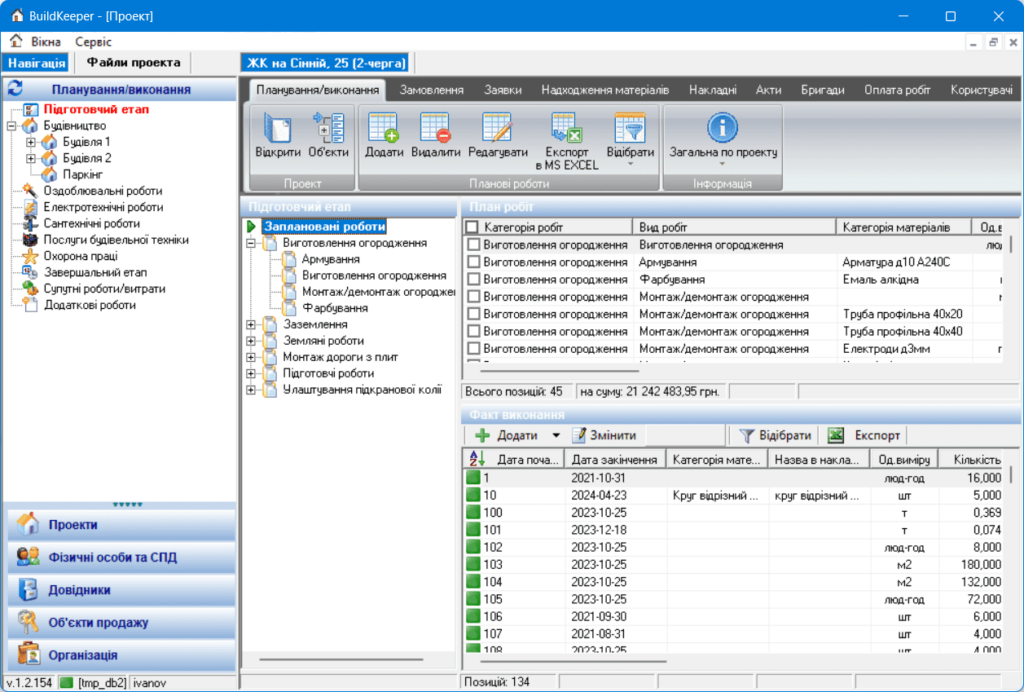1024x692 pixels.
Task: Toggle select-all checkbox in Категорія робіт header
Action: 472,227
